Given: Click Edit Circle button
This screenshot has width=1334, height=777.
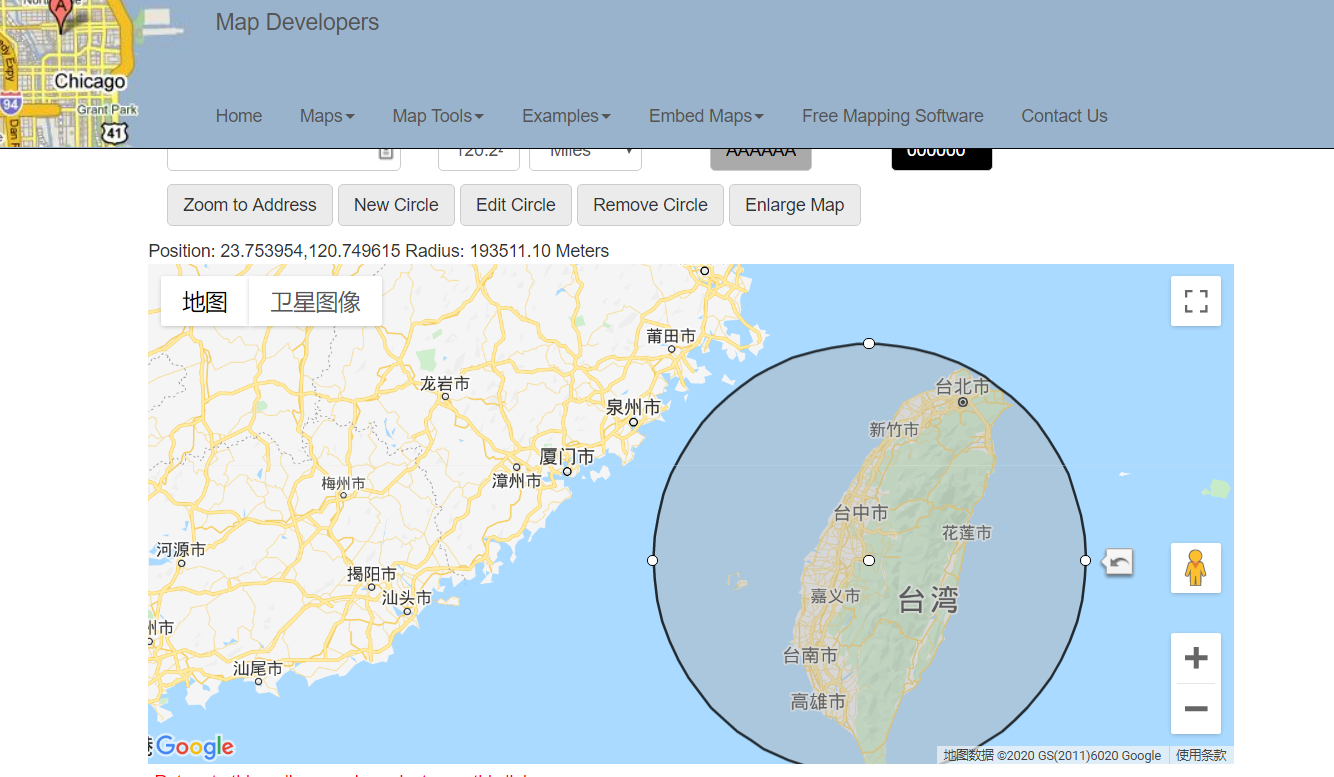Looking at the screenshot, I should pyautogui.click(x=516, y=205).
